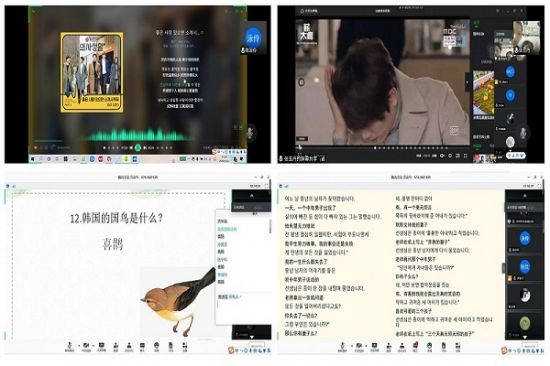Click the bird image on the quiz slide
This screenshot has height=366, width=550.
179,301
